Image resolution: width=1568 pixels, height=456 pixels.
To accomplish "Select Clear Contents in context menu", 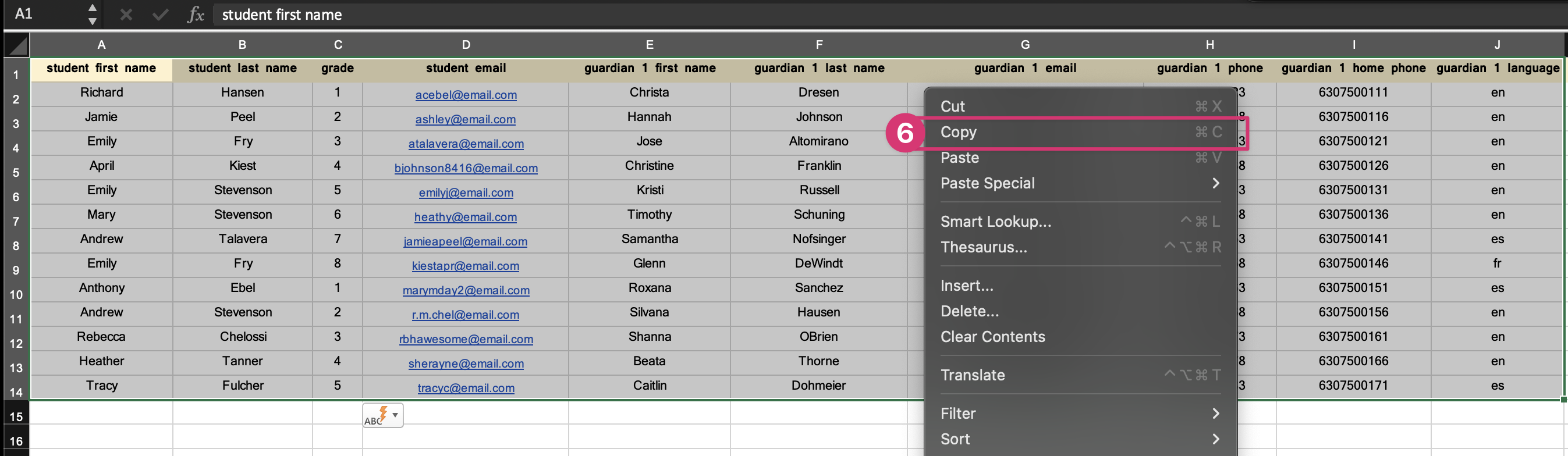I will click(x=992, y=337).
